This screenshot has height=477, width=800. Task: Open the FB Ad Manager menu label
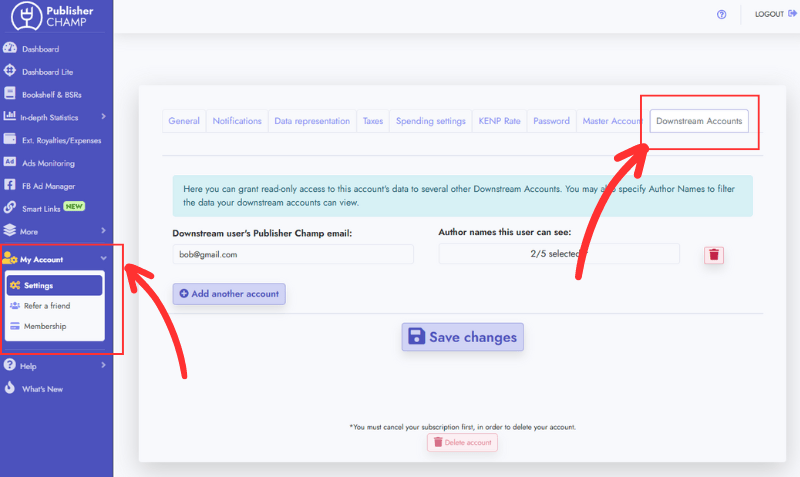point(48,186)
